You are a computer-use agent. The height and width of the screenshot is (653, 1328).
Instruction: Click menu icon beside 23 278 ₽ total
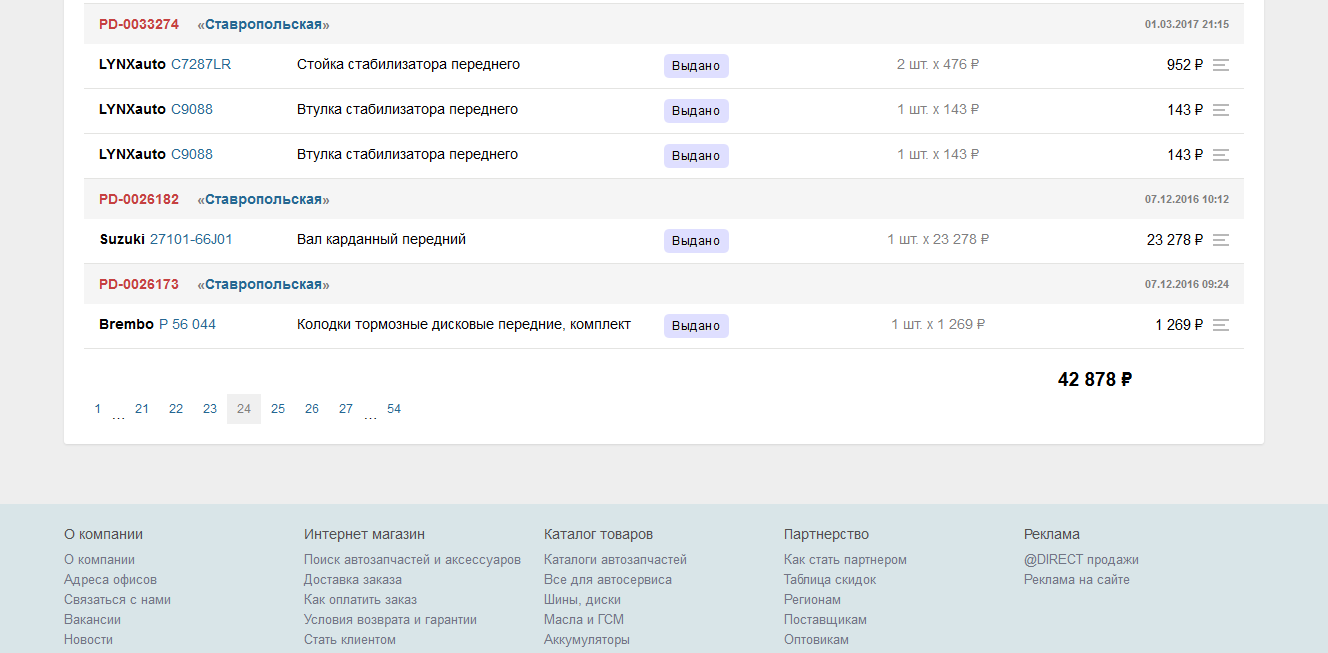click(x=1220, y=240)
